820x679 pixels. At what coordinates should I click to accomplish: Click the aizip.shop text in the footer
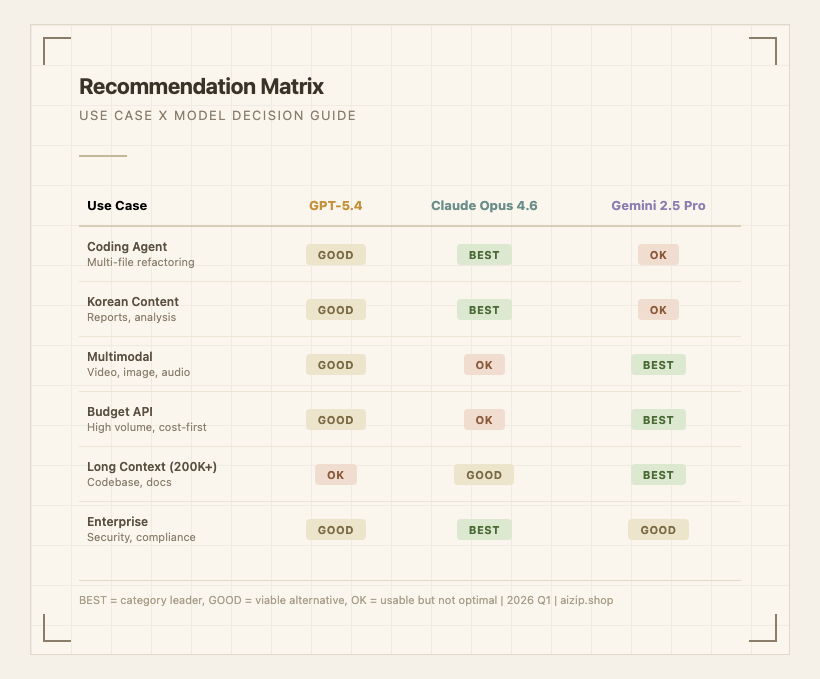point(586,600)
